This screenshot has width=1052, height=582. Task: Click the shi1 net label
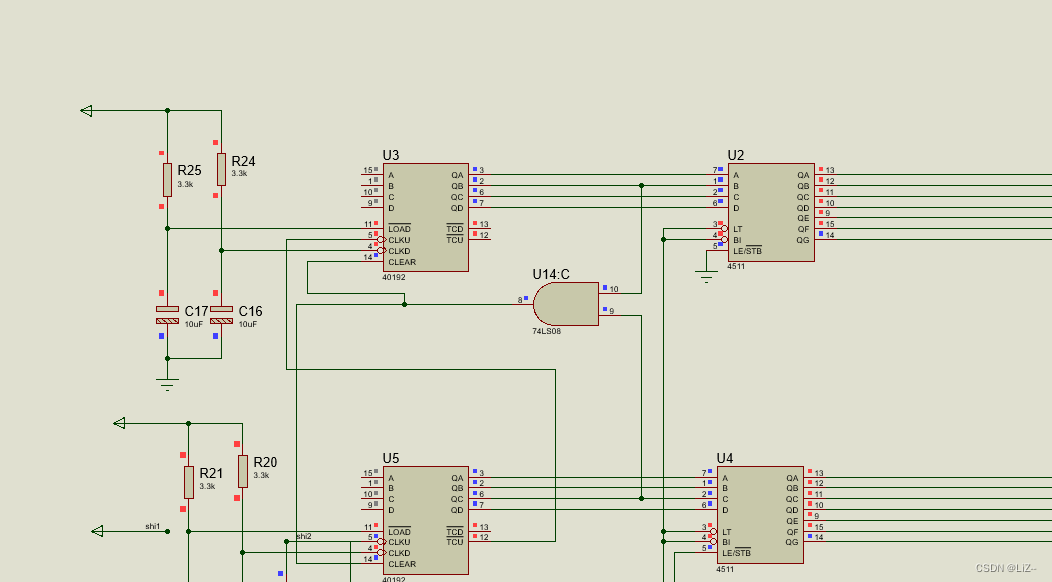[x=152, y=526]
